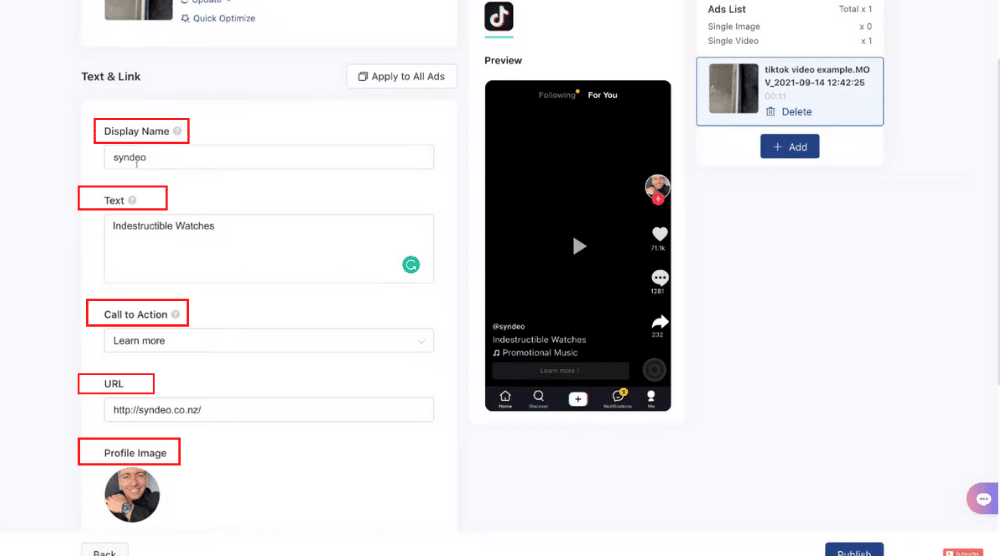Click the Single Video count row

pyautogui.click(x=790, y=41)
